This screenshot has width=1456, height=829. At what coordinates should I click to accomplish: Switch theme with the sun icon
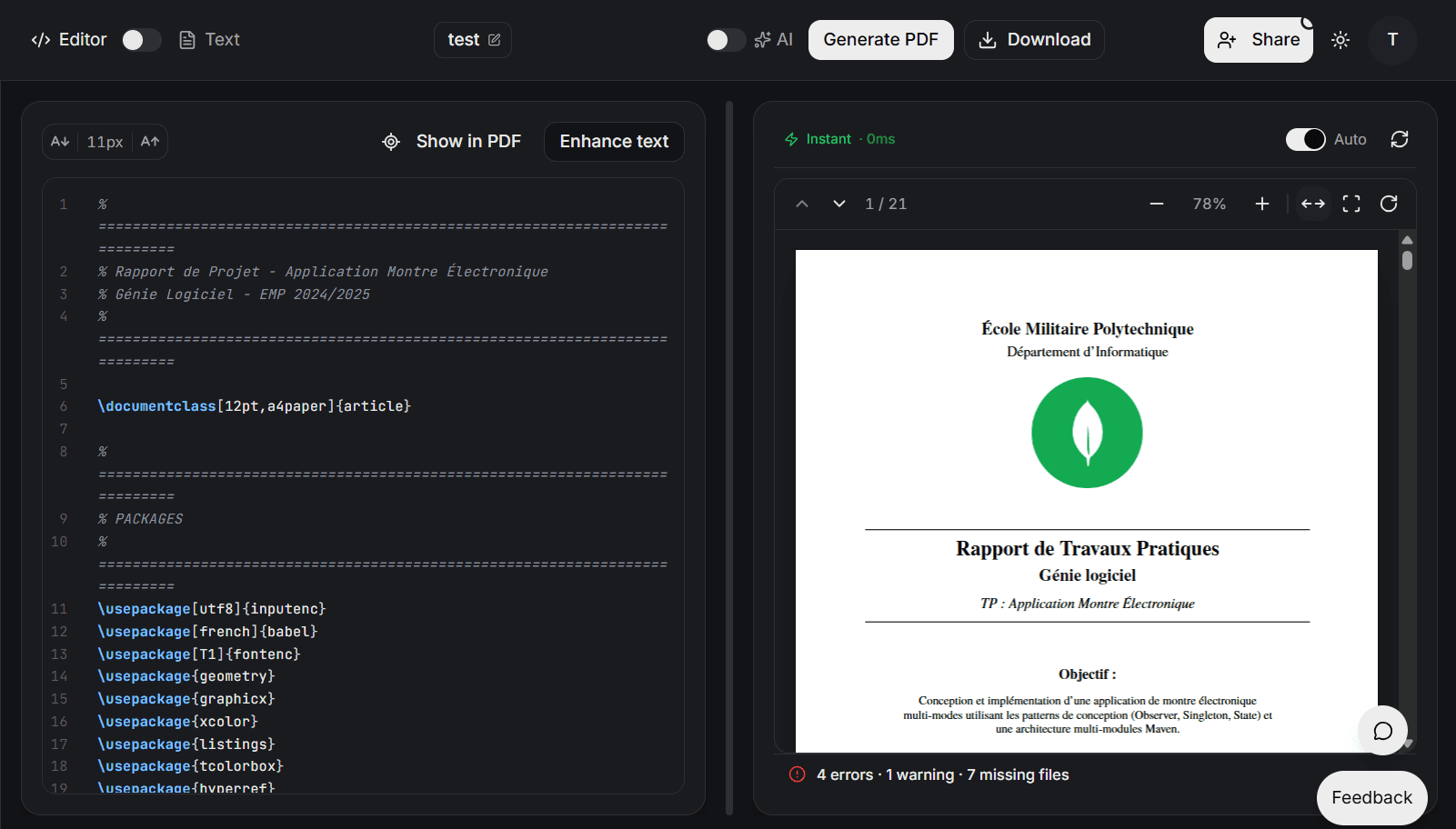(x=1341, y=40)
